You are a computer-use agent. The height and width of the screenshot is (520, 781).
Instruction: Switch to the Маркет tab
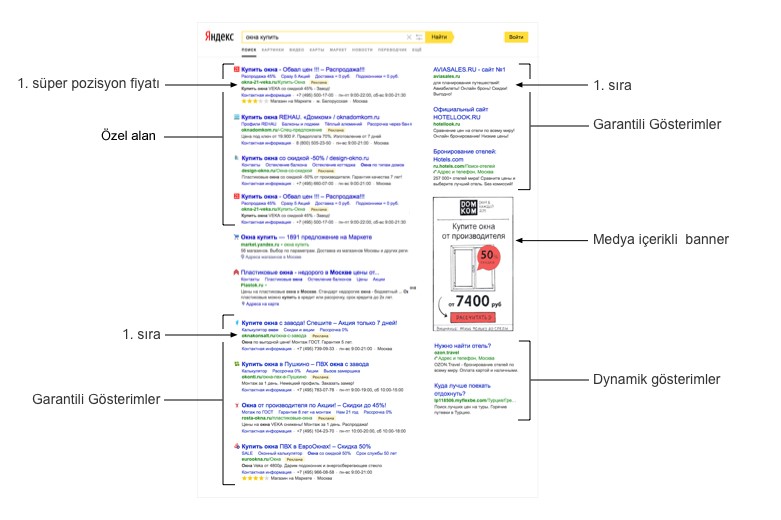click(x=338, y=50)
